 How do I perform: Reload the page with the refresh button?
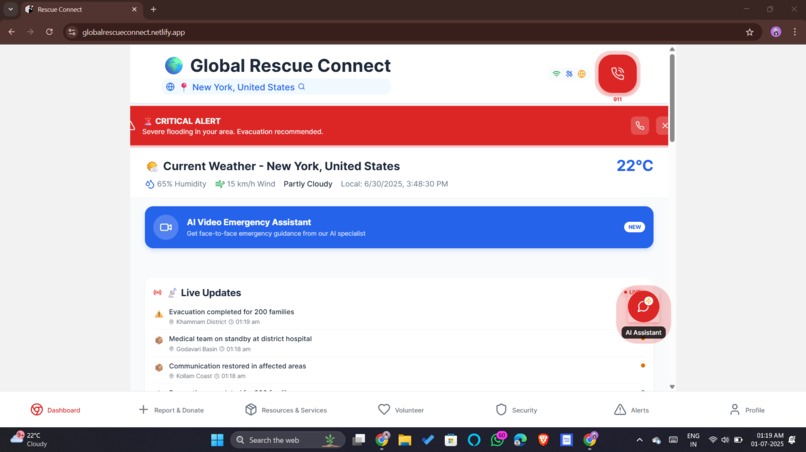(49, 32)
